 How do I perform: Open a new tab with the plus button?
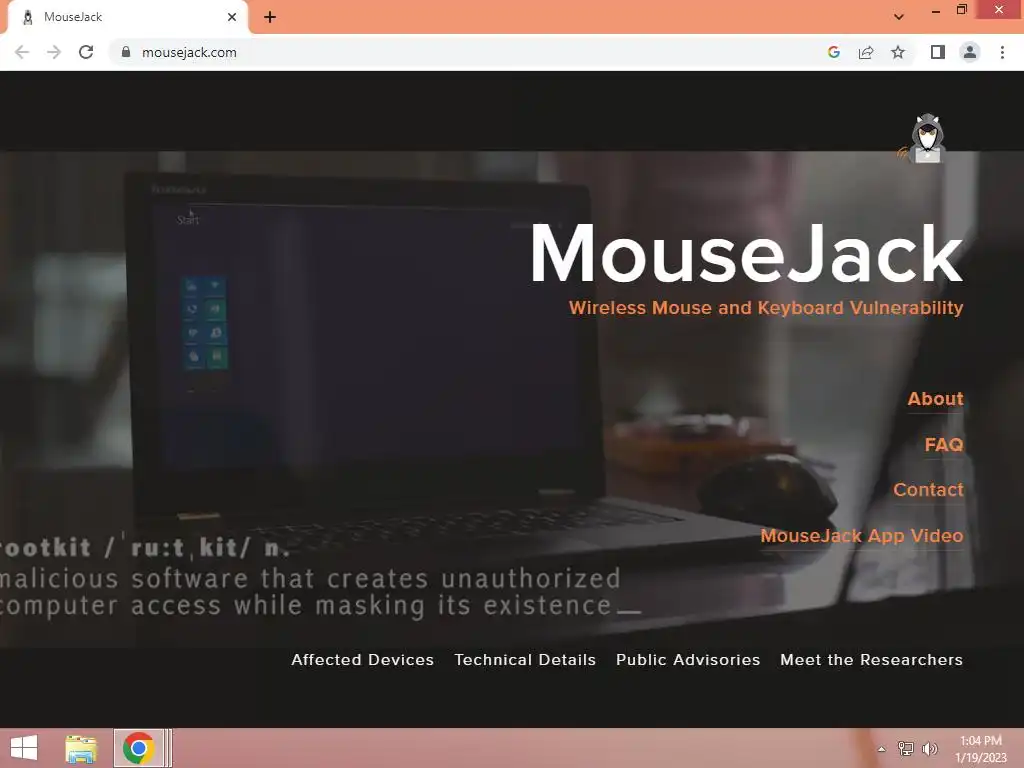(x=270, y=17)
